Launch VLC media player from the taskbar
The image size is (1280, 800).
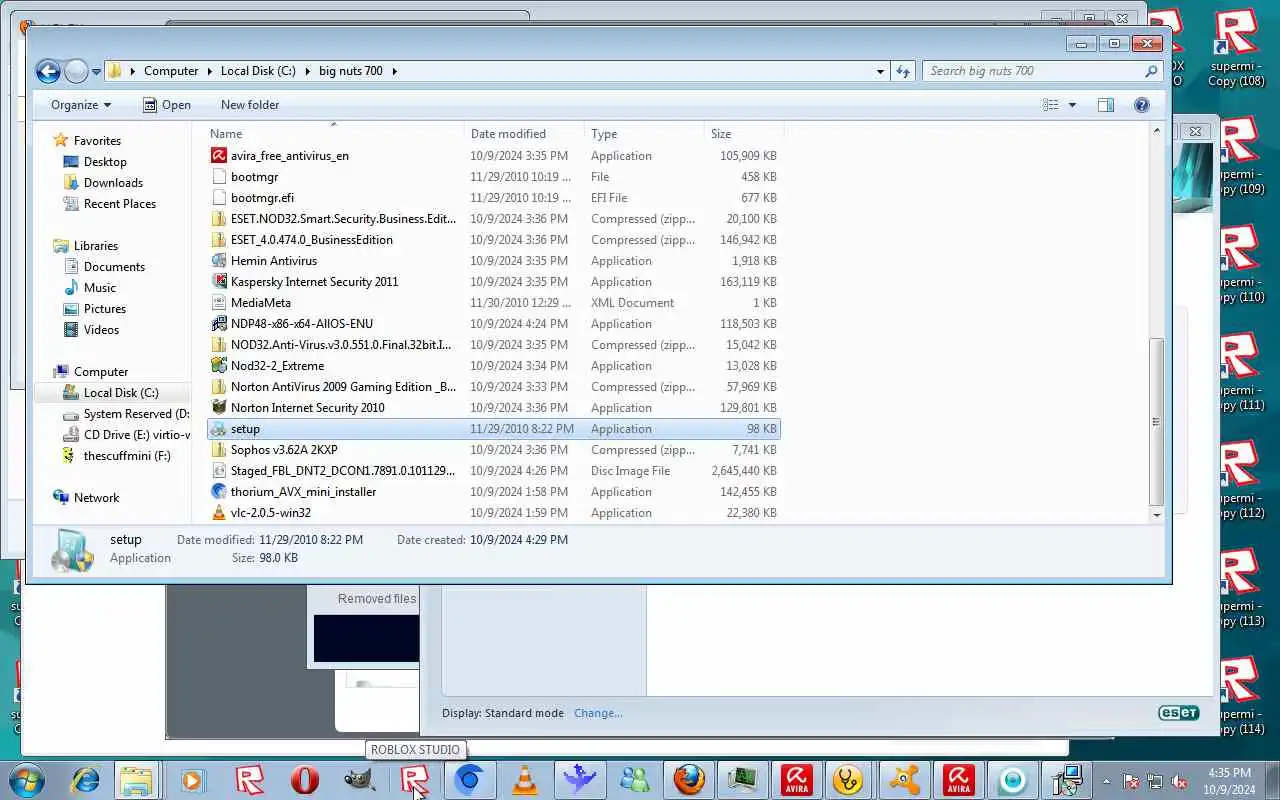click(x=524, y=780)
